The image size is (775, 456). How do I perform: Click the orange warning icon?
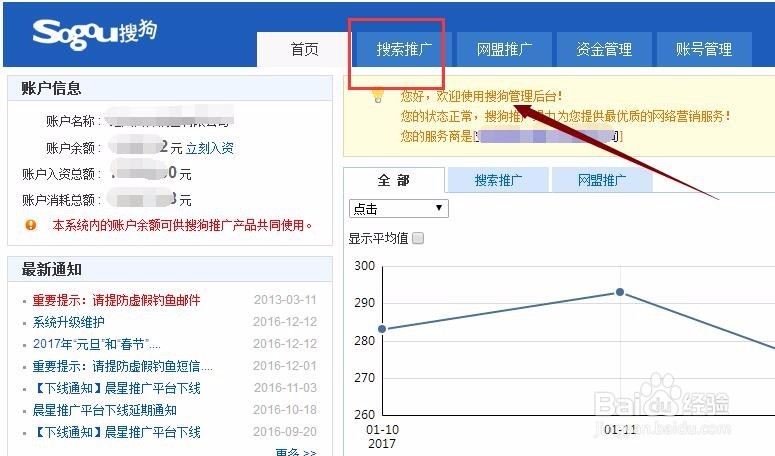(x=31, y=225)
